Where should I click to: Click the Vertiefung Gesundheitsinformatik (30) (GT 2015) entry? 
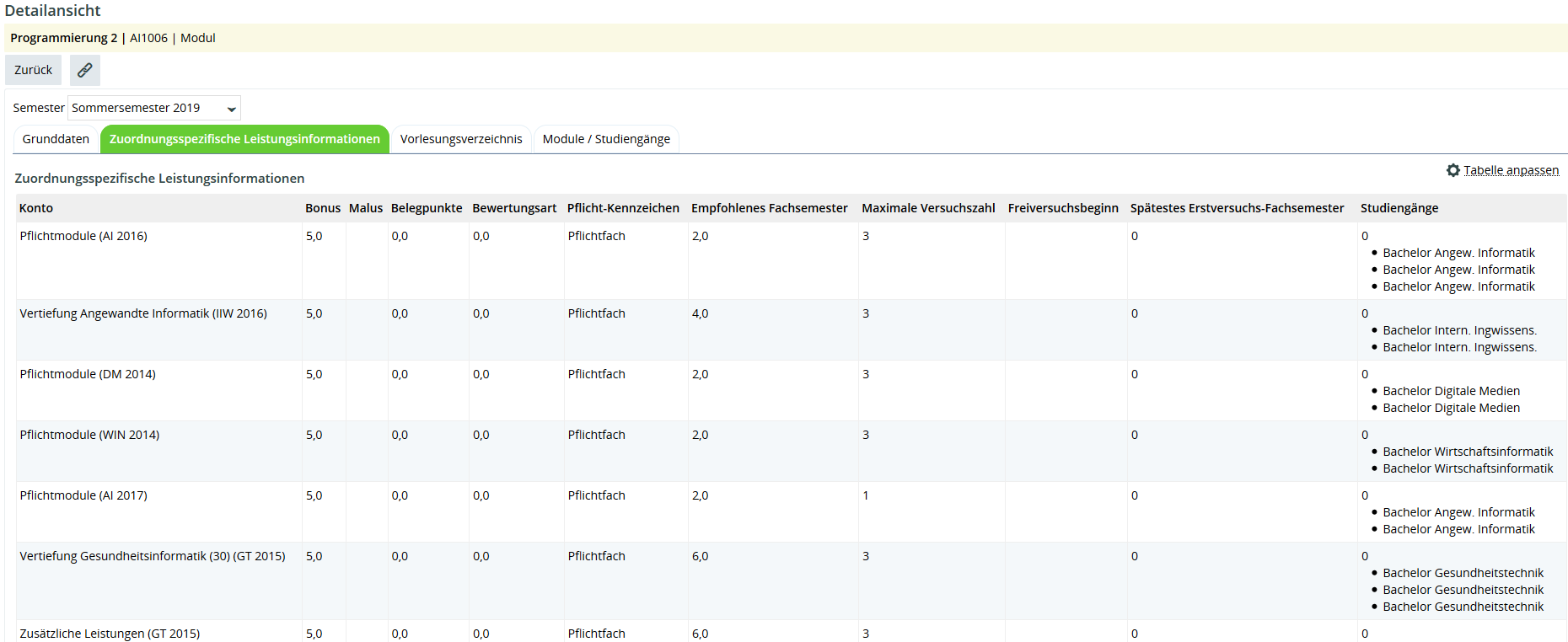pos(153,556)
